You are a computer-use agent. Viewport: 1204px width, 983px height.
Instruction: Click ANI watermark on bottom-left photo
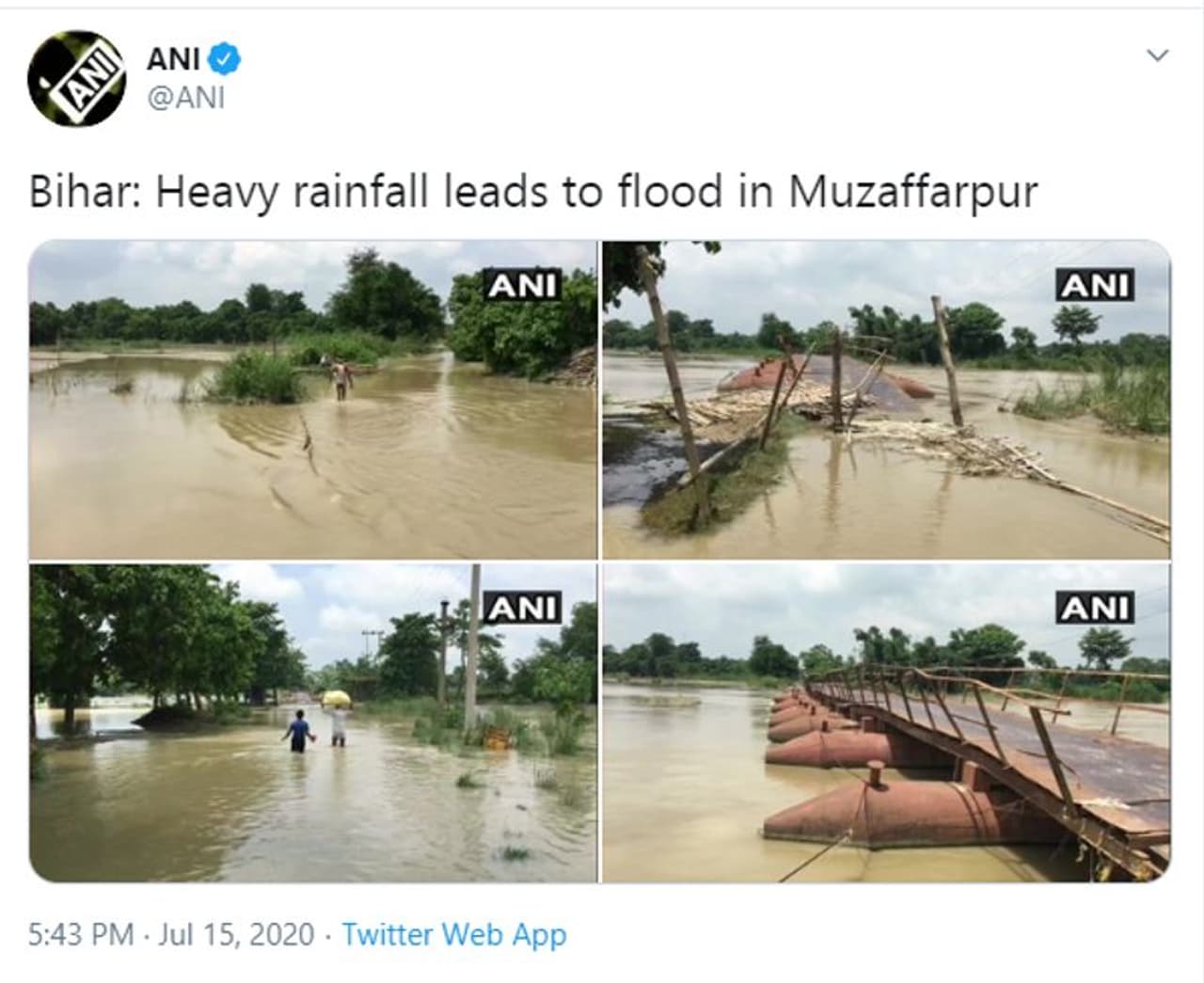[522, 609]
